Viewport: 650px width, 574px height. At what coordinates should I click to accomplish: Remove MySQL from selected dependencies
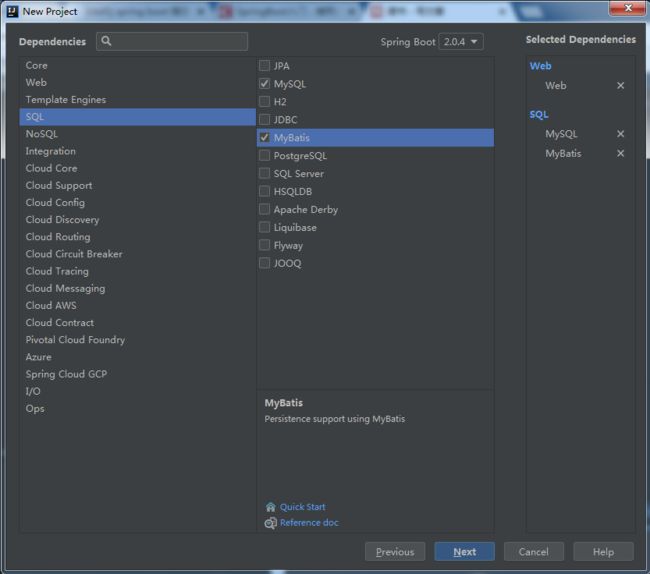coord(620,134)
